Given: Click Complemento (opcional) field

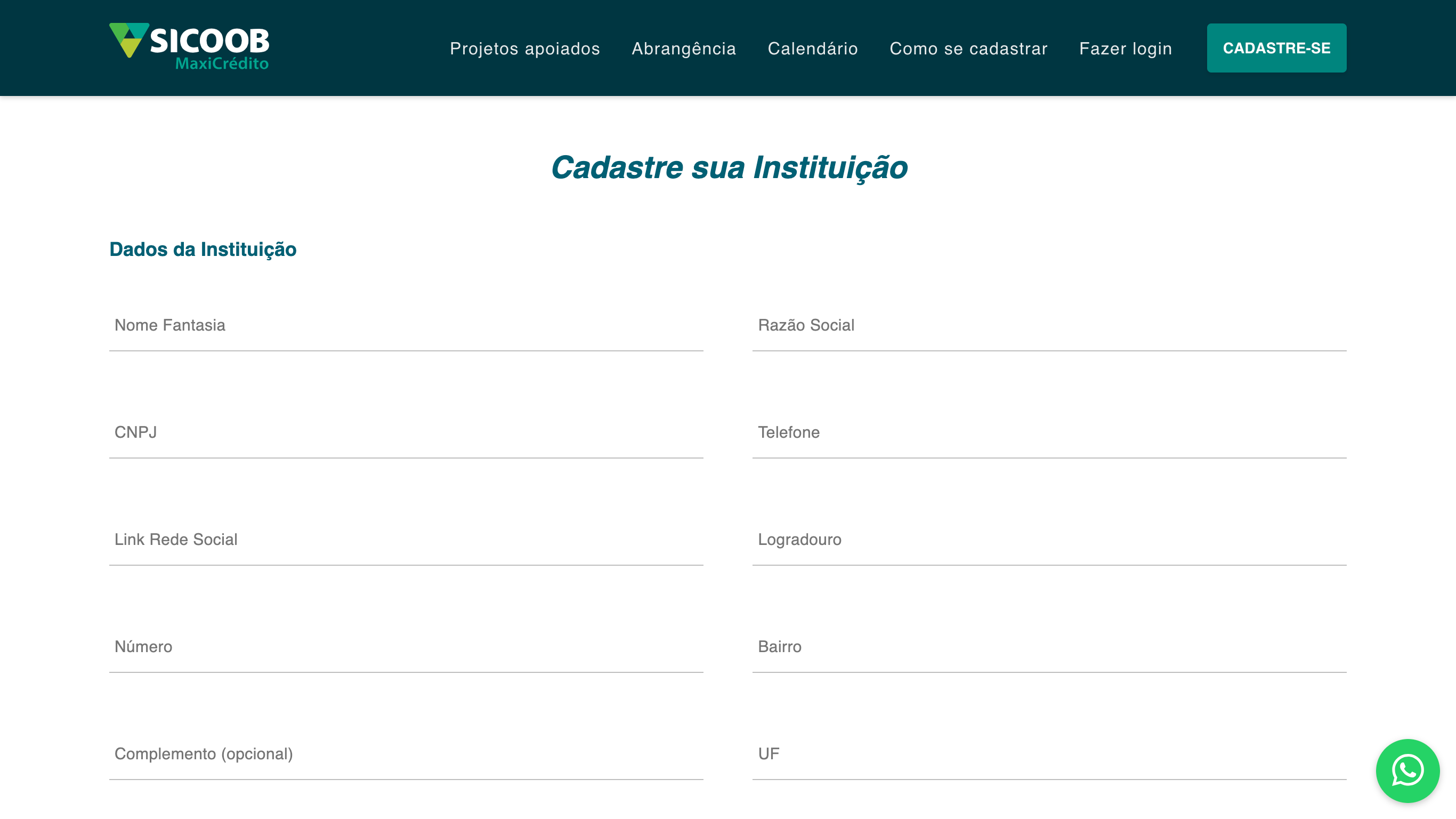Looking at the screenshot, I should [x=406, y=754].
